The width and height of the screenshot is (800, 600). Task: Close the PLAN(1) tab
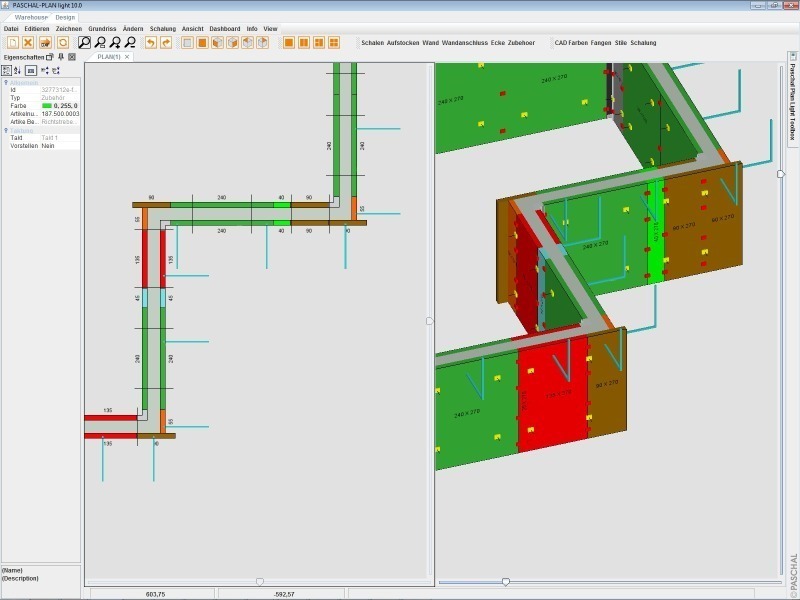coord(127,57)
